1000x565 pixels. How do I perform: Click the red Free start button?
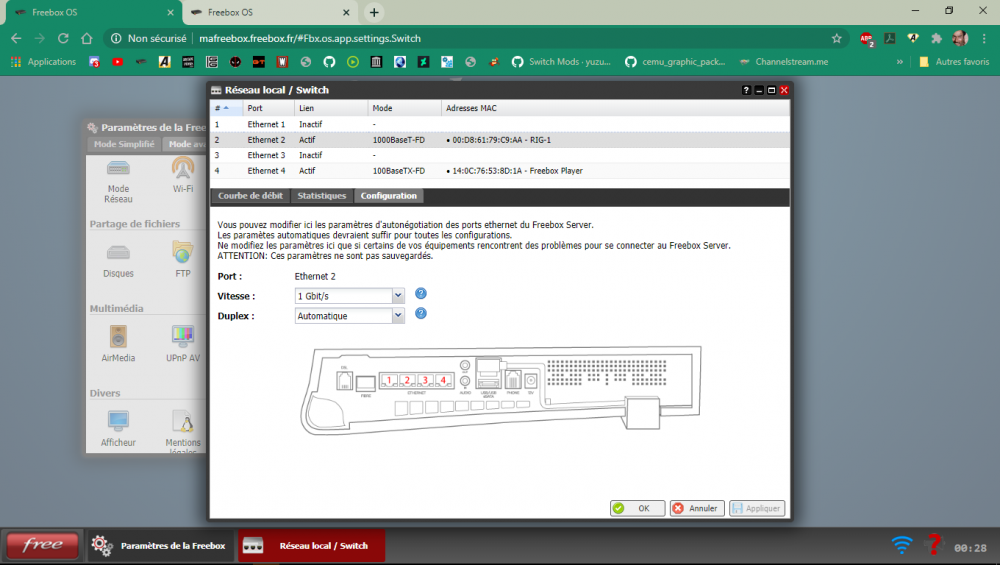43,545
